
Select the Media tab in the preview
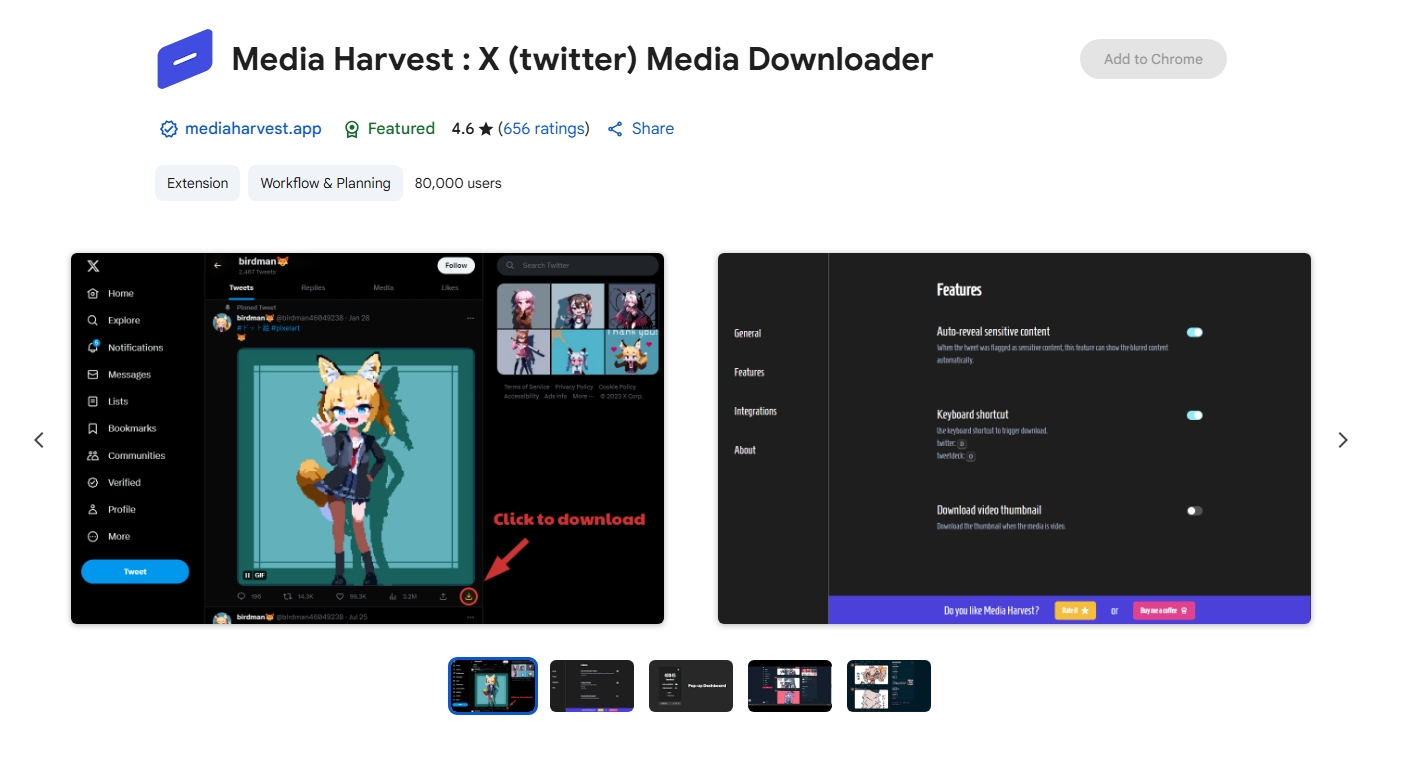point(383,288)
